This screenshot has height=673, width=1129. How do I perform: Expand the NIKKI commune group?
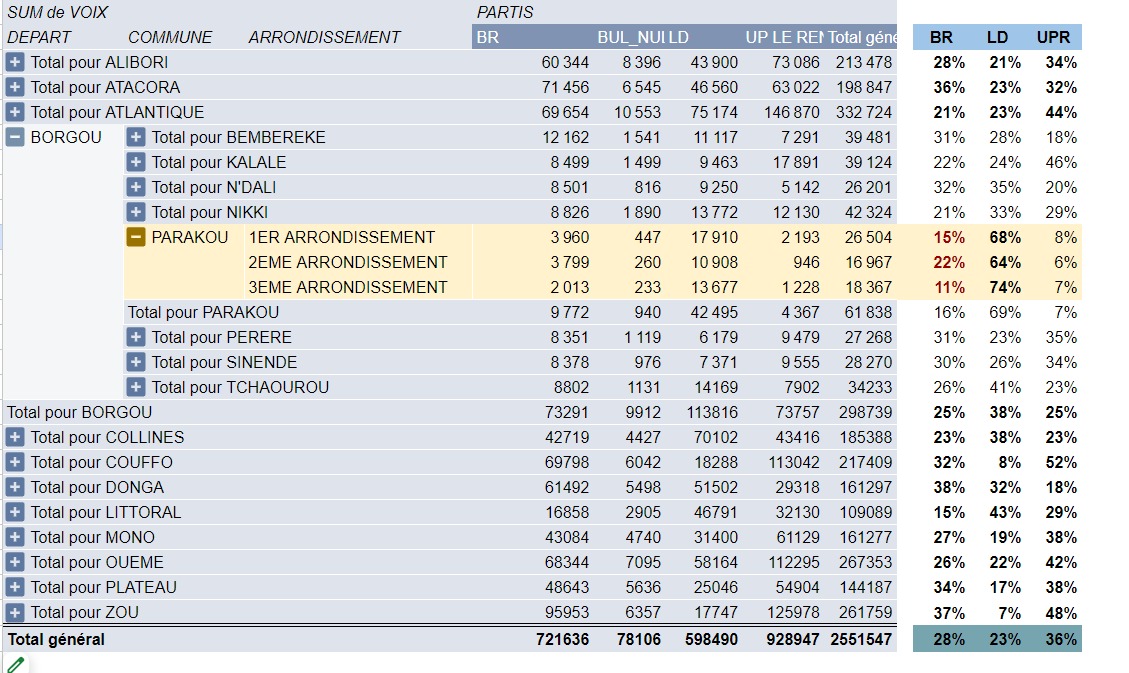[x=136, y=212]
